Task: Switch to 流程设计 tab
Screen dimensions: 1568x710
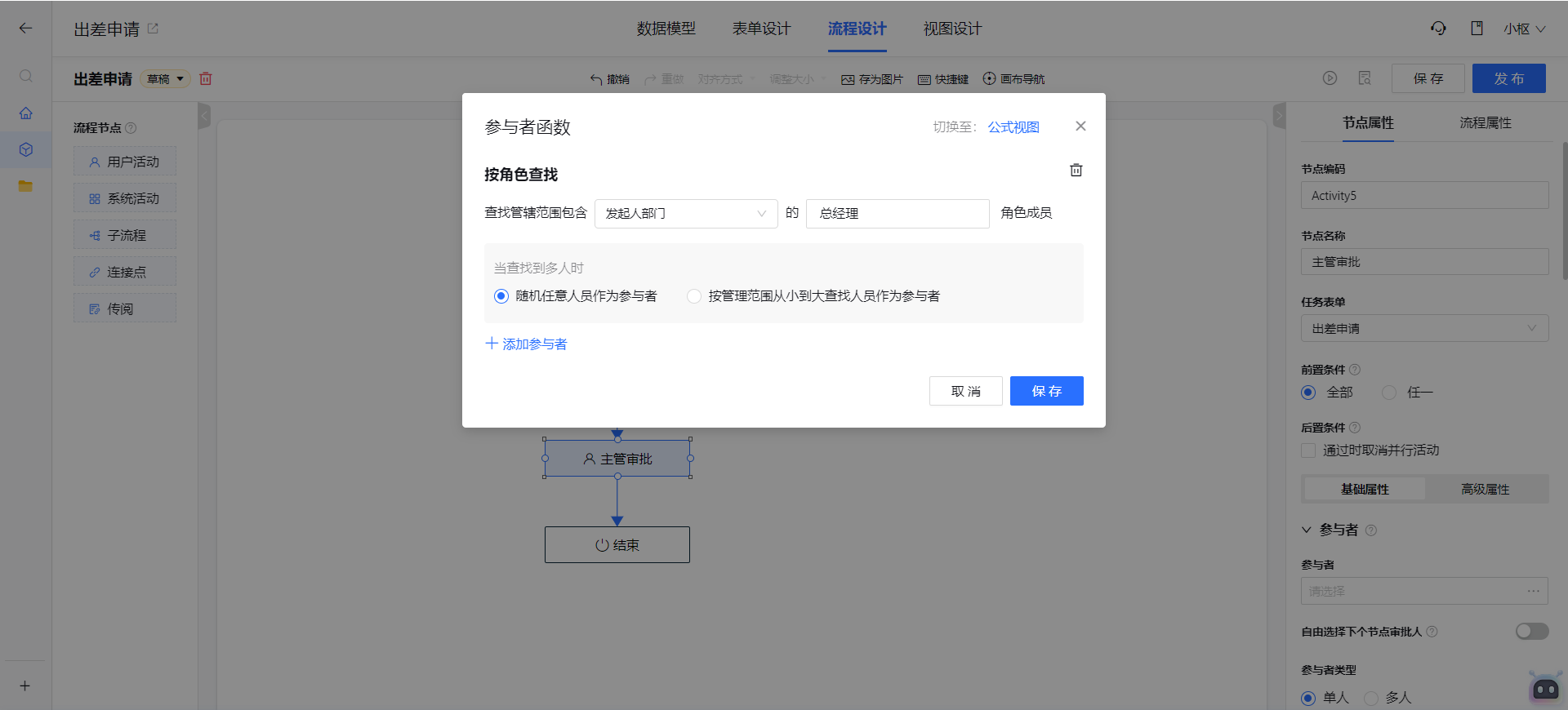Action: click(x=857, y=29)
